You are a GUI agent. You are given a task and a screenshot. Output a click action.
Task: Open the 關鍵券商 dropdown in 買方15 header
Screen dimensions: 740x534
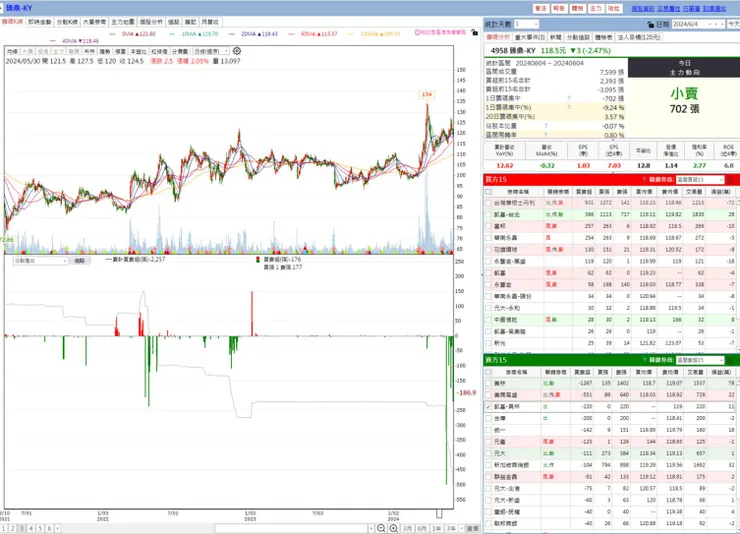[x=700, y=180]
